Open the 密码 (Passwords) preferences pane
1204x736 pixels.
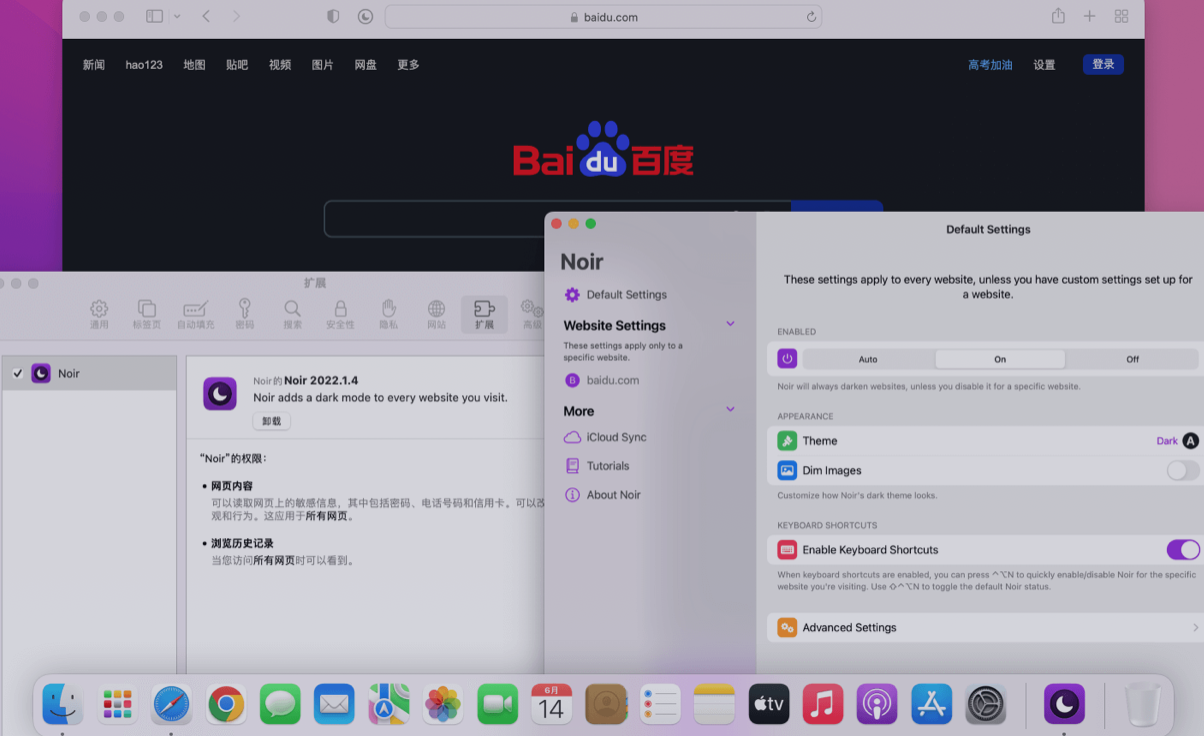(244, 312)
